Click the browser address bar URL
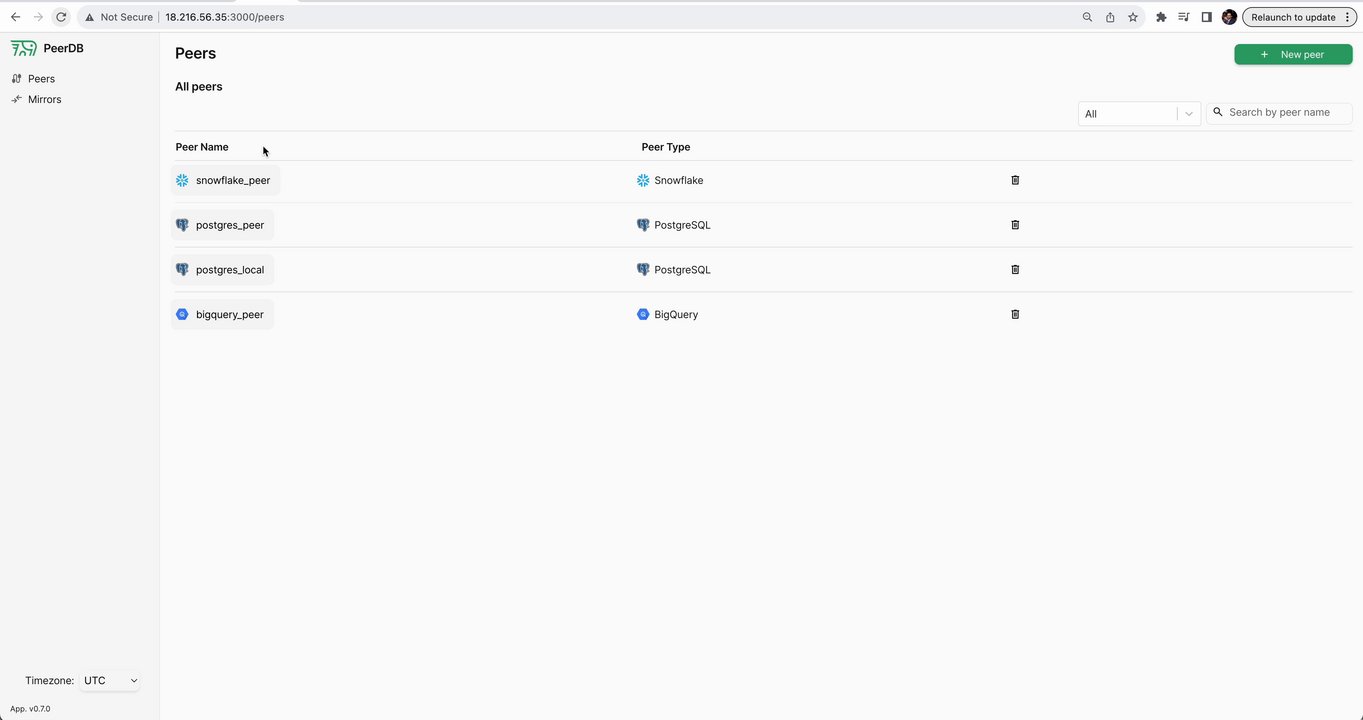 tap(224, 17)
